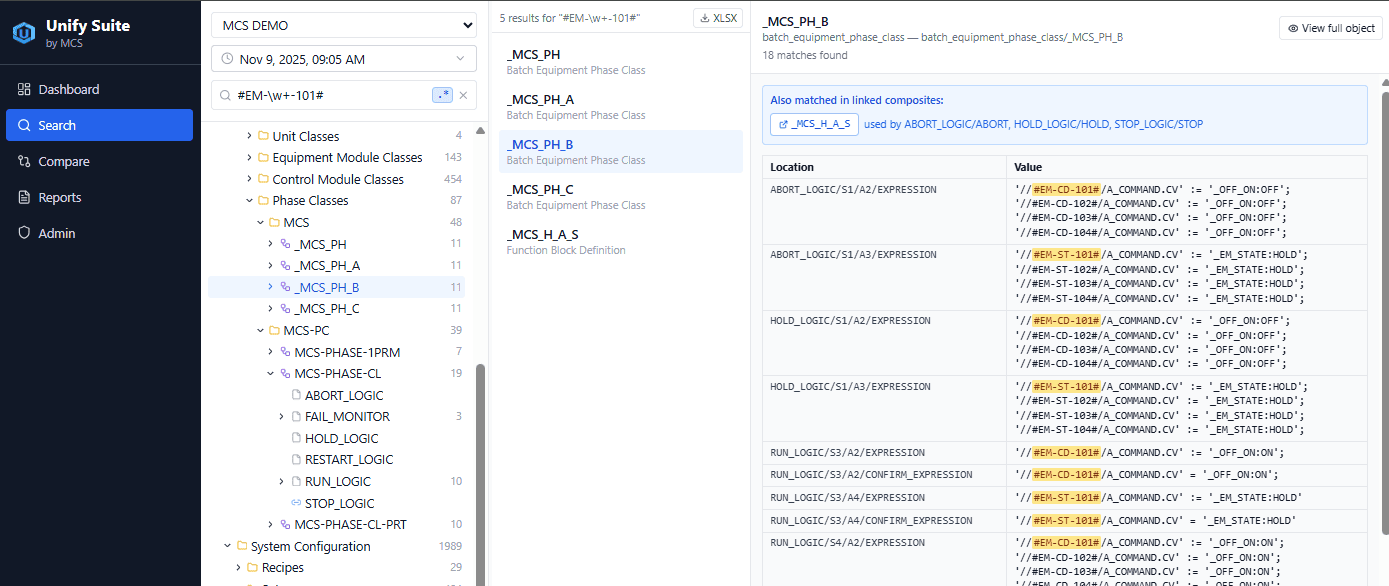Click the _MCS_PH phase class icon
1389x586 pixels.
pyautogui.click(x=285, y=244)
